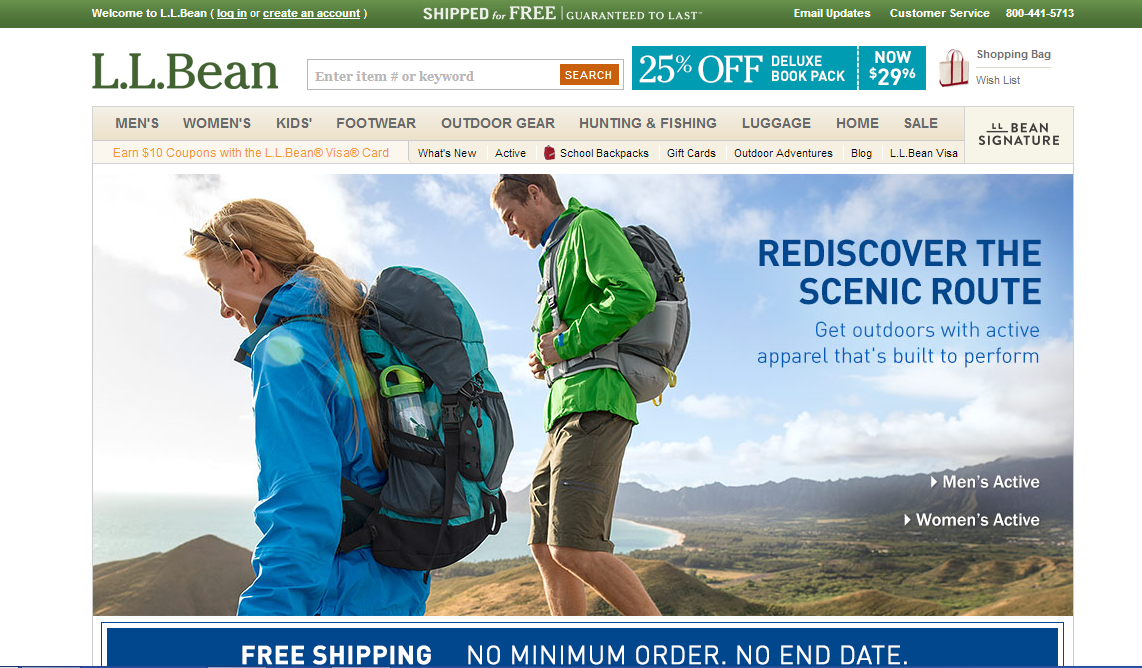
Task: Click the red backpack icon beside School Backpacks
Action: [550, 153]
